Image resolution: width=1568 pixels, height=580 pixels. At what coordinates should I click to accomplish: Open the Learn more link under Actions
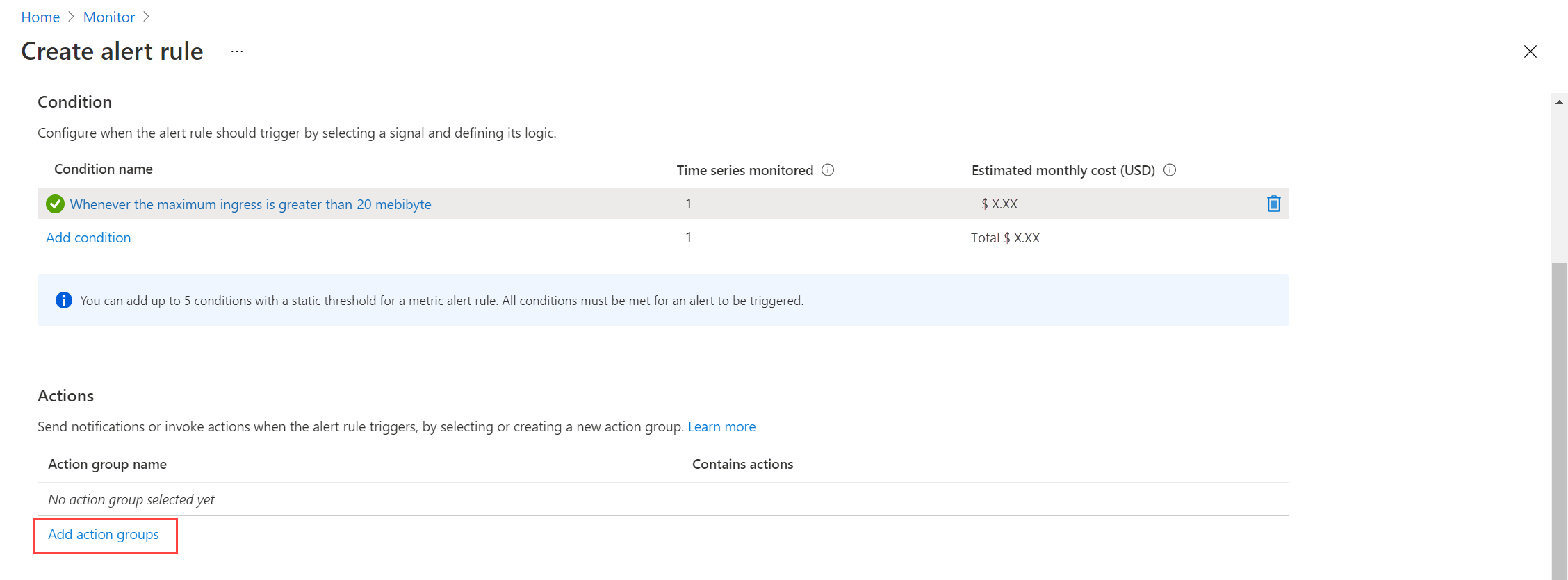coord(721,426)
